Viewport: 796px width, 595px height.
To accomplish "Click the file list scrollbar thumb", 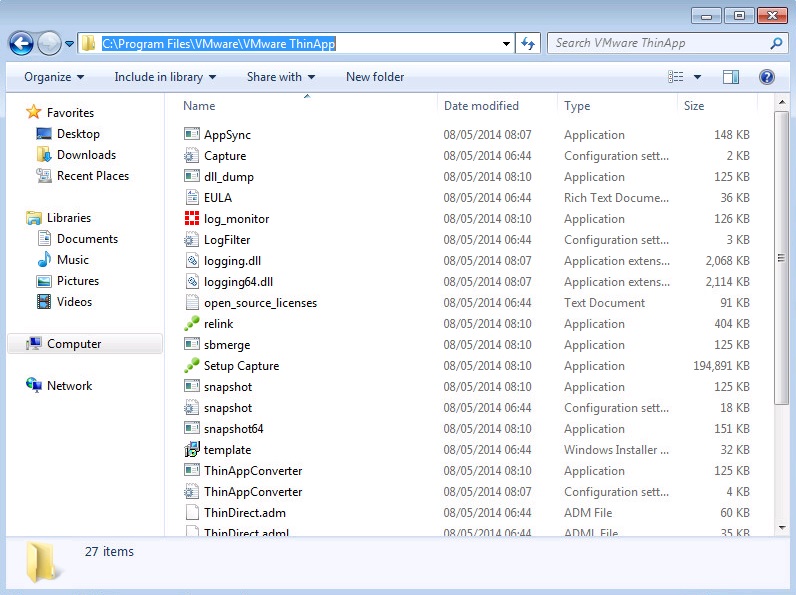I will (781, 258).
